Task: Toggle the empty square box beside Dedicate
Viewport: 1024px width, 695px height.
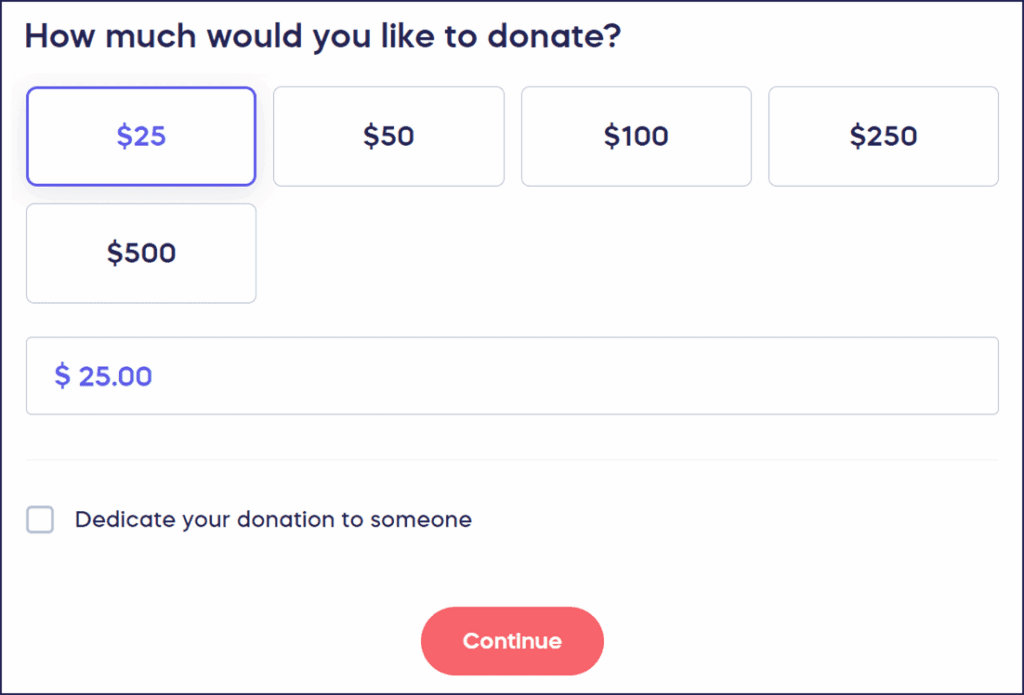Action: point(40,520)
